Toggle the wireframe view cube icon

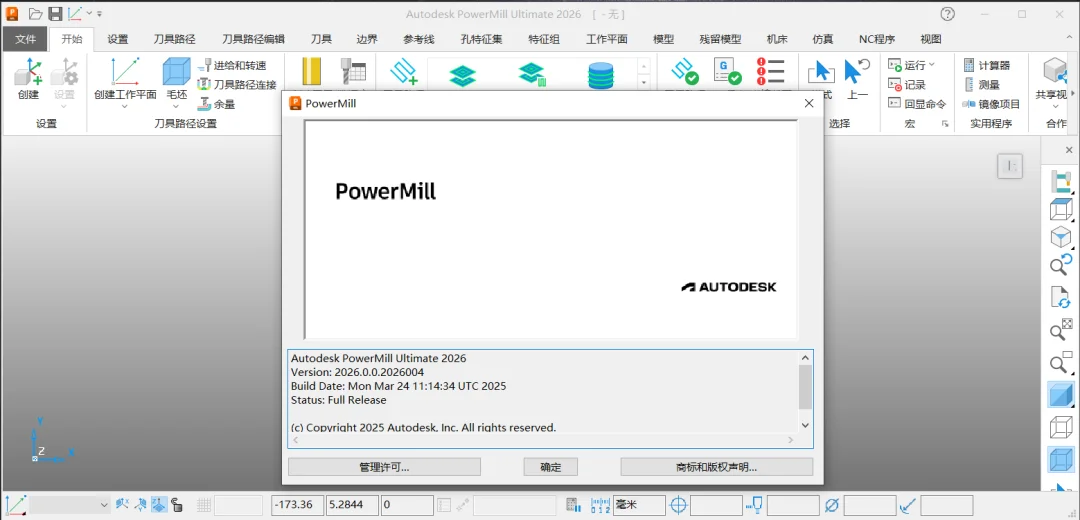pyautogui.click(x=1061, y=427)
